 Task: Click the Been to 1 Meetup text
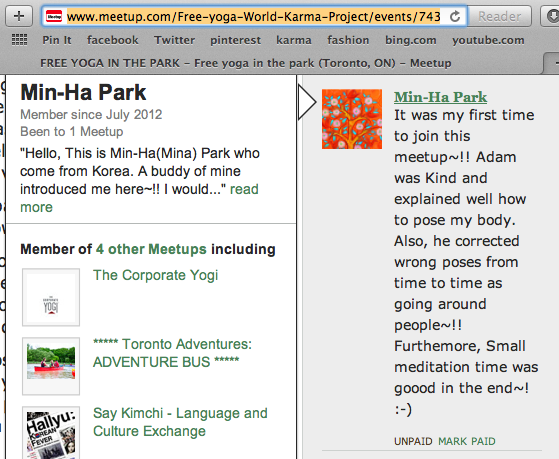click(x=72, y=132)
